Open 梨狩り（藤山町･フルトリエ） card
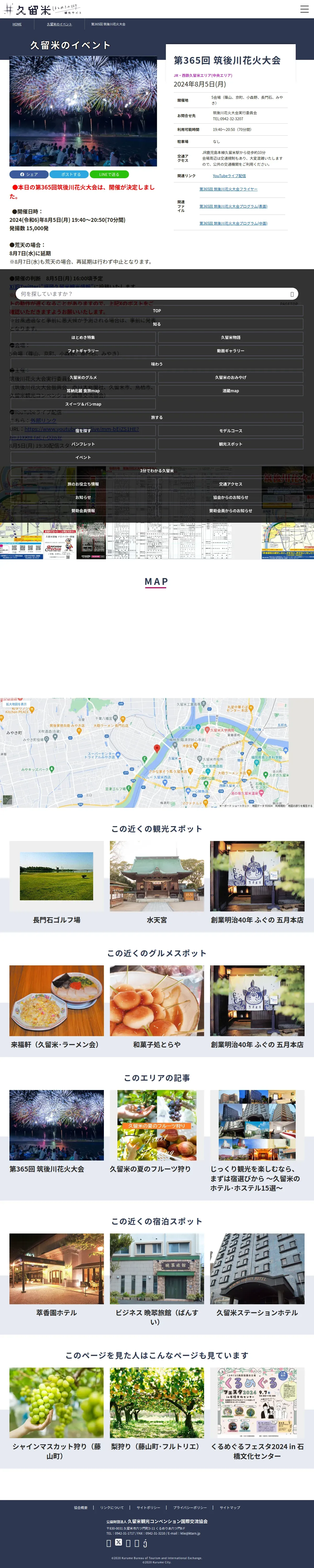Image resolution: width=314 pixels, height=1568 pixels. 157,1410
